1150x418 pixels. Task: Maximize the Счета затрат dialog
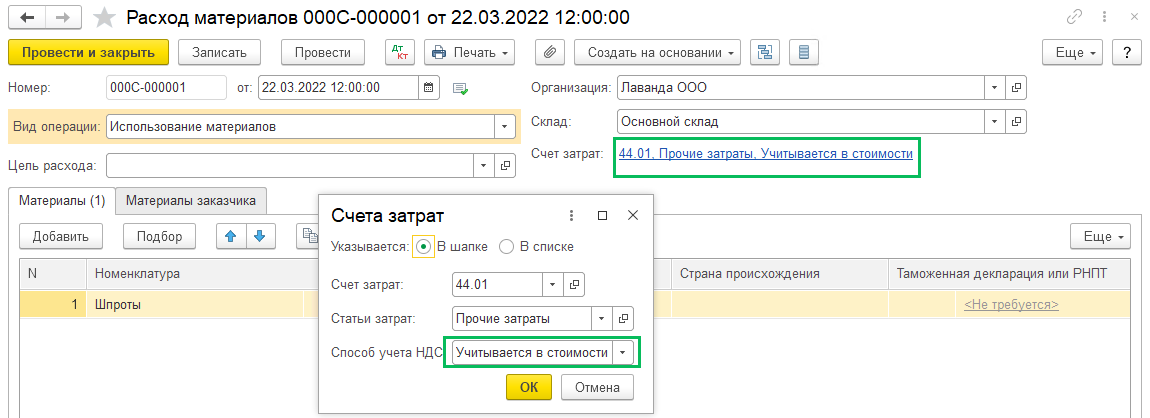(x=602, y=216)
